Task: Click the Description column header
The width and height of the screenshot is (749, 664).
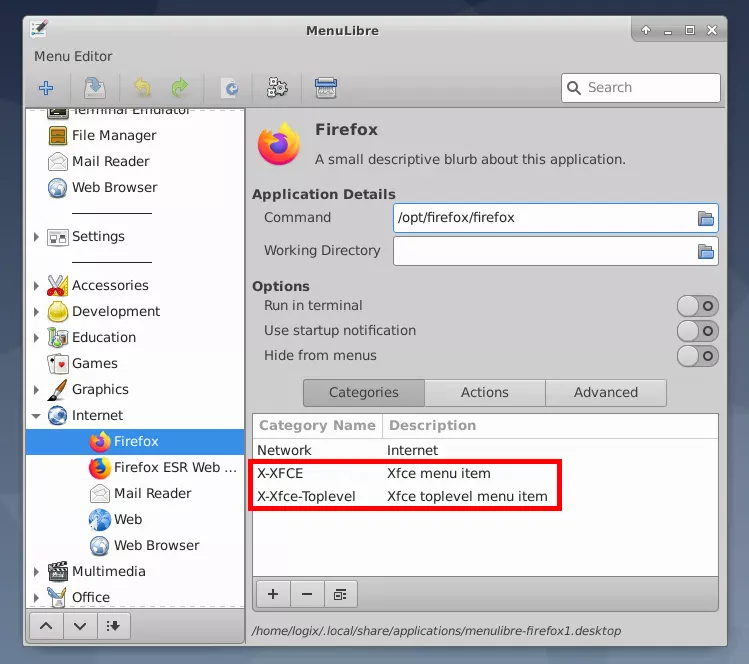Action: point(550,426)
